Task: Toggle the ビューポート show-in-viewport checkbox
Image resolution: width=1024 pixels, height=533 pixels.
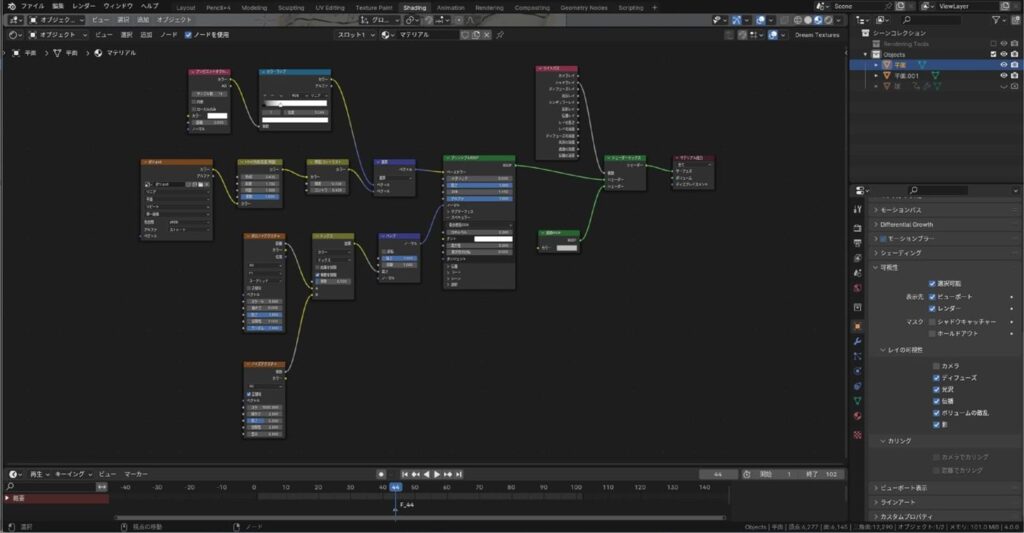Action: click(x=932, y=297)
